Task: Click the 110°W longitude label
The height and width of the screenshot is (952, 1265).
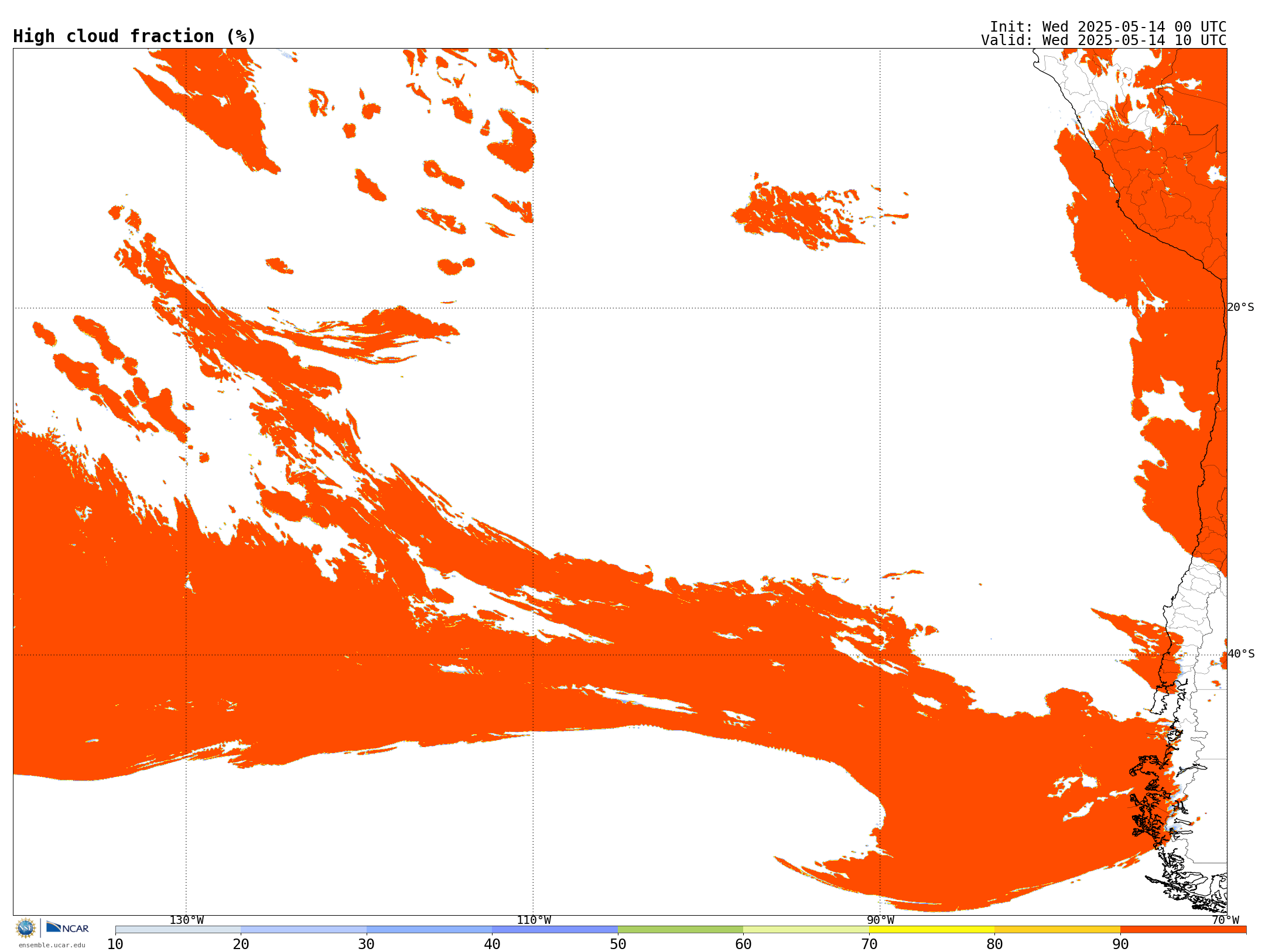Action: [534, 920]
